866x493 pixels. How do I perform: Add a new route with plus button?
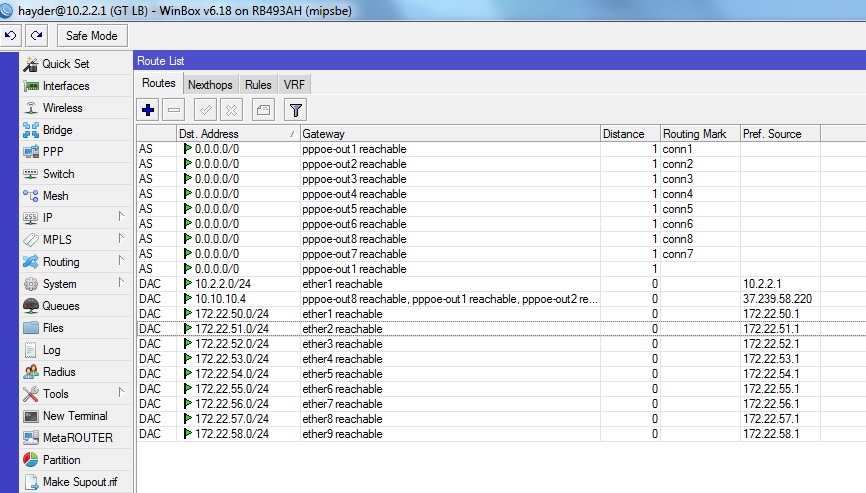pyautogui.click(x=148, y=110)
